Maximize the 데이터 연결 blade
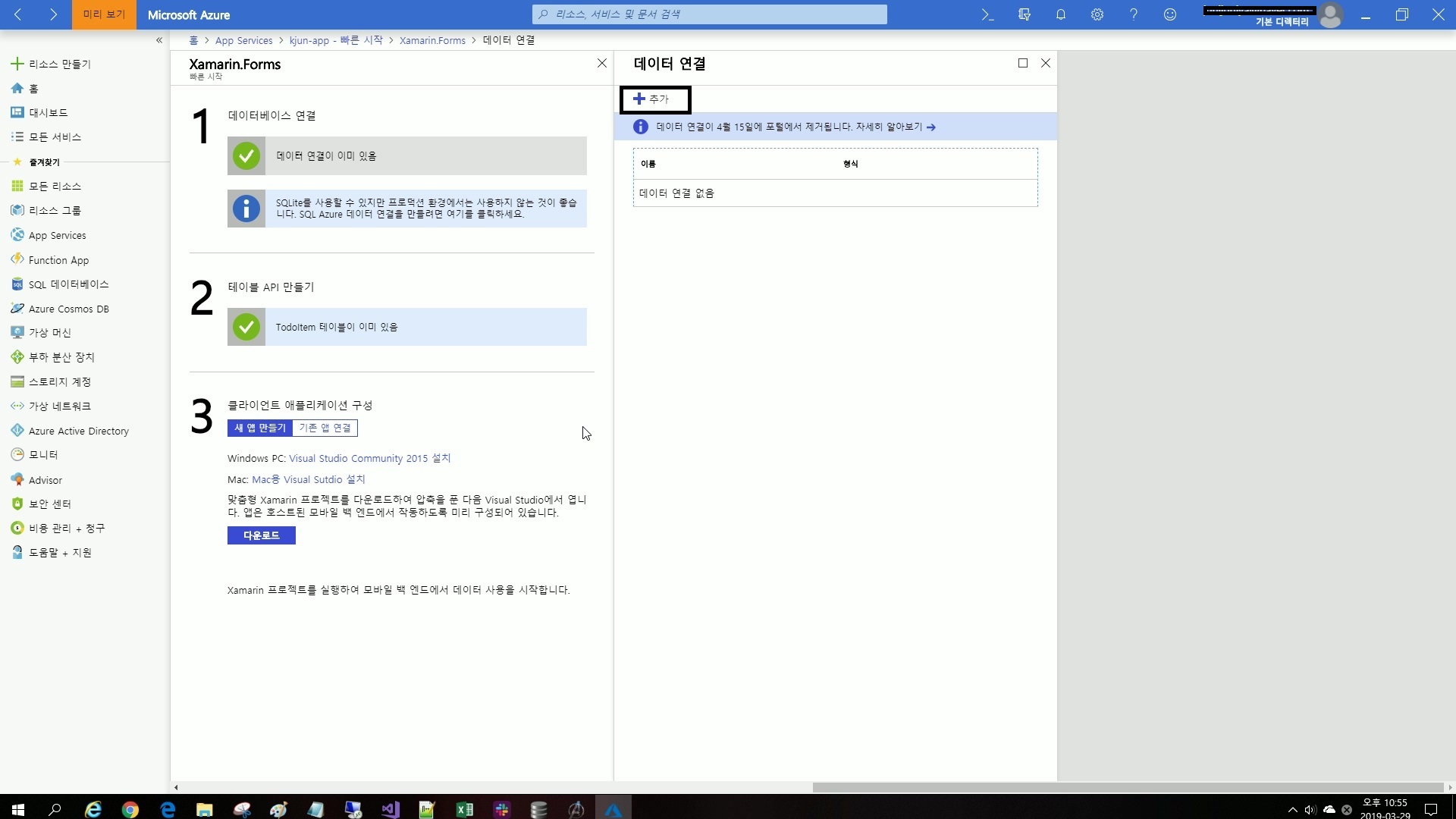The image size is (1456, 819). pyautogui.click(x=1023, y=63)
